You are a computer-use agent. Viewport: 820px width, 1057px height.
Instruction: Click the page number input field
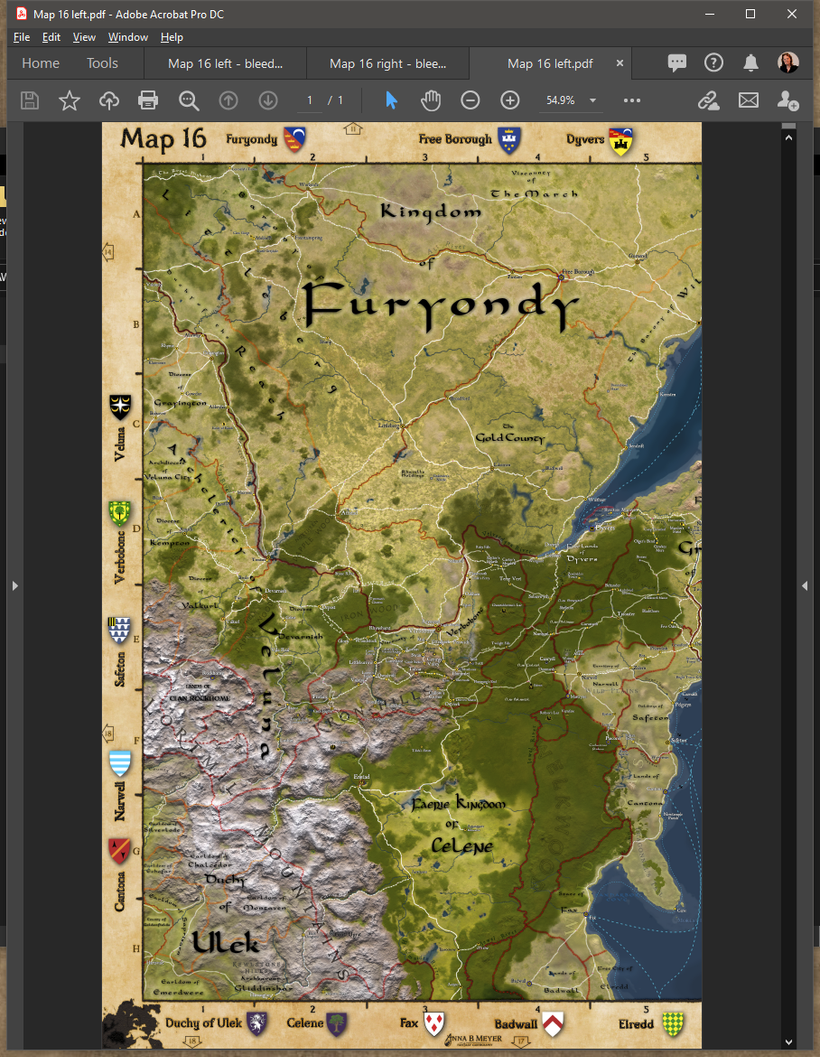tap(308, 100)
